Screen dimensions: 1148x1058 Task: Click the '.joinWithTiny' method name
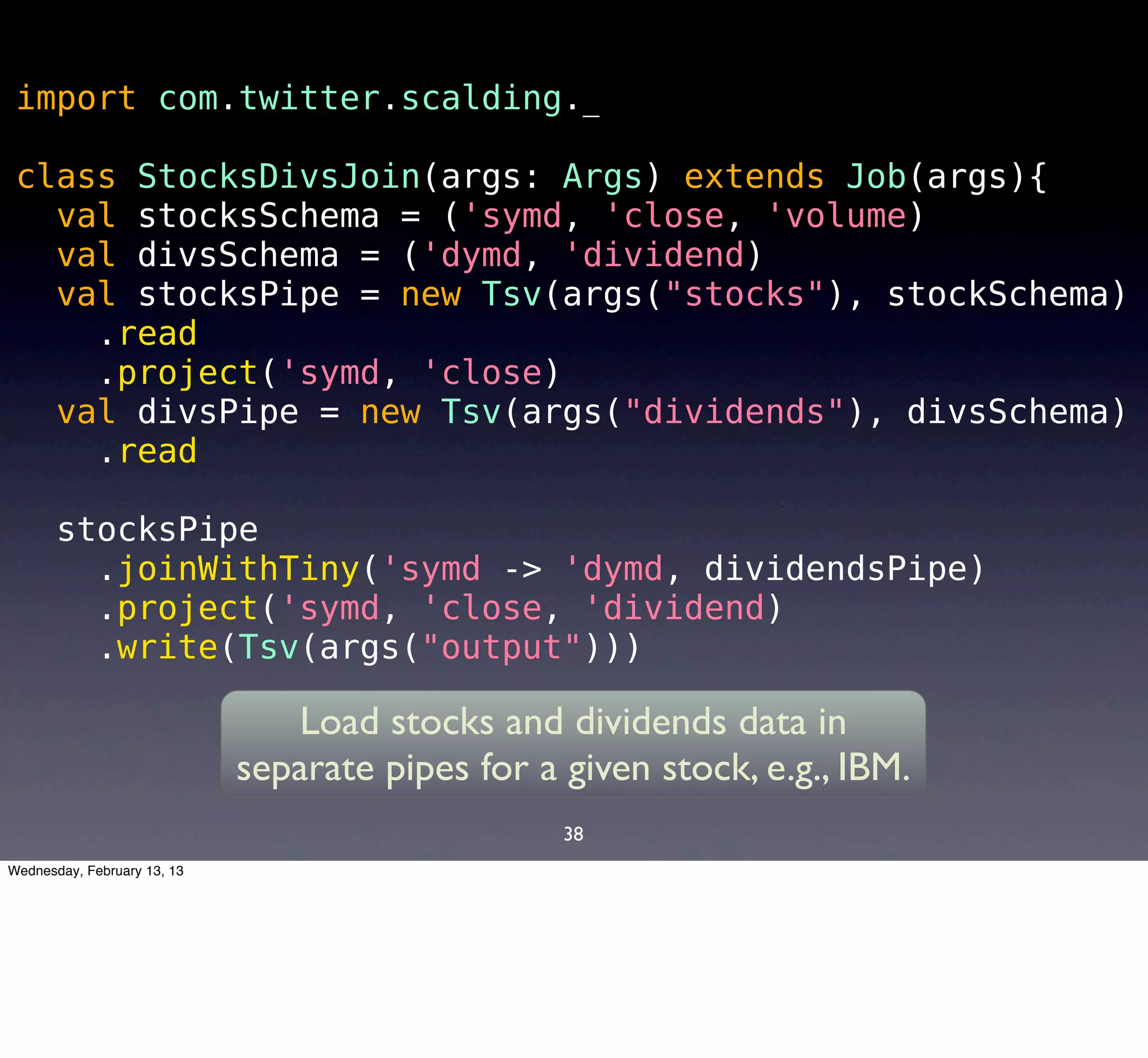pos(229,569)
